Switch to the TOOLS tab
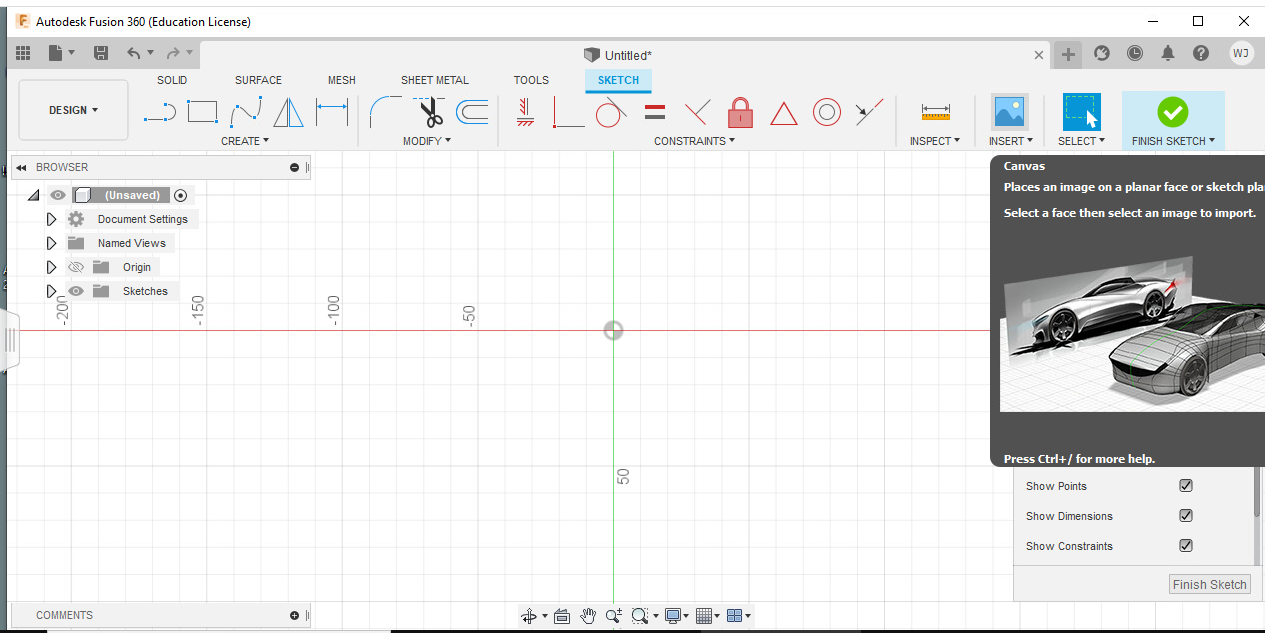This screenshot has width=1265, height=633. point(531,80)
